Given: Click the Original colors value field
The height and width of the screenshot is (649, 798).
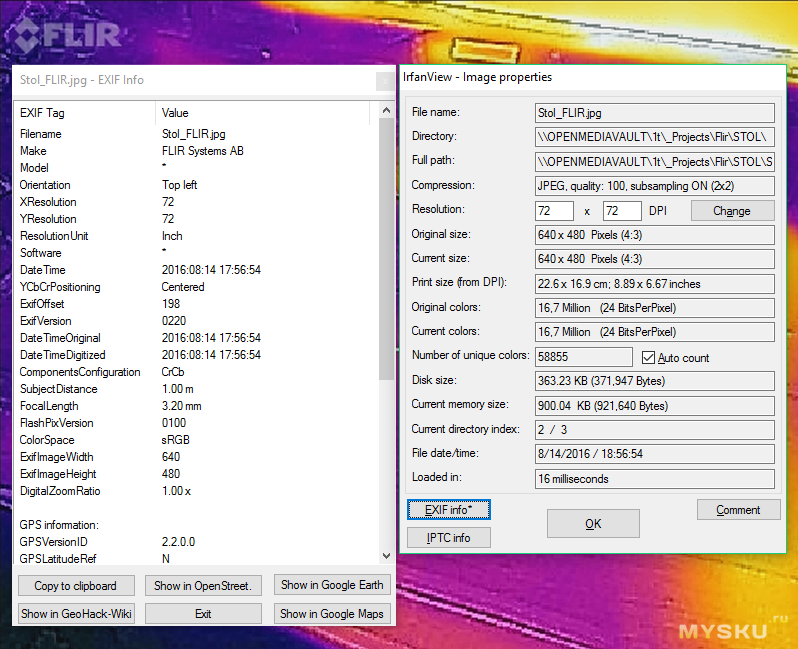Looking at the screenshot, I should 655,307.
